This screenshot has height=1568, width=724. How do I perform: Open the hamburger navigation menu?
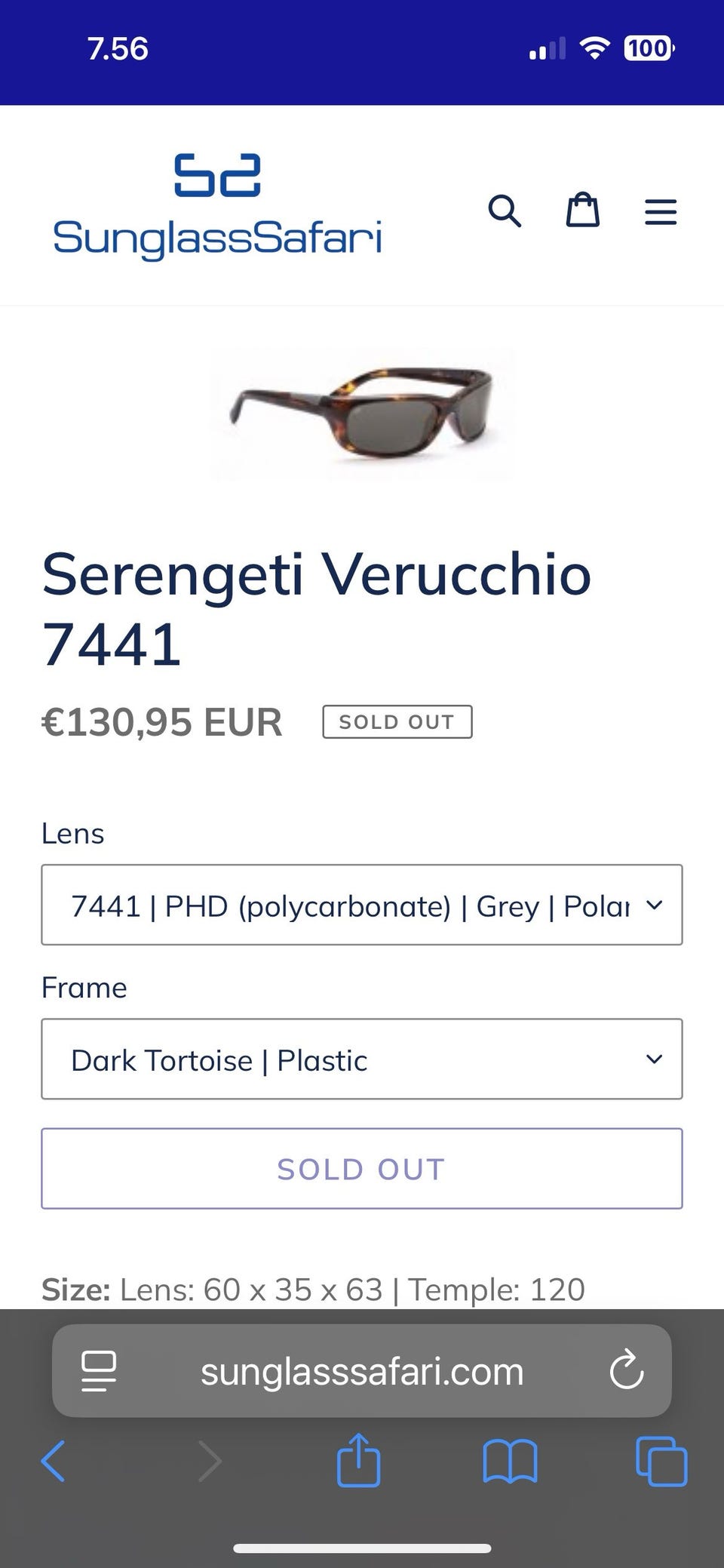tap(661, 212)
